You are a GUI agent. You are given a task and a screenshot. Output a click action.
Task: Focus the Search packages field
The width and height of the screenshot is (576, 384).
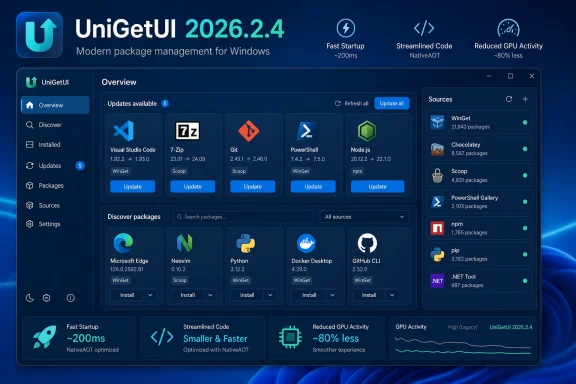point(243,217)
